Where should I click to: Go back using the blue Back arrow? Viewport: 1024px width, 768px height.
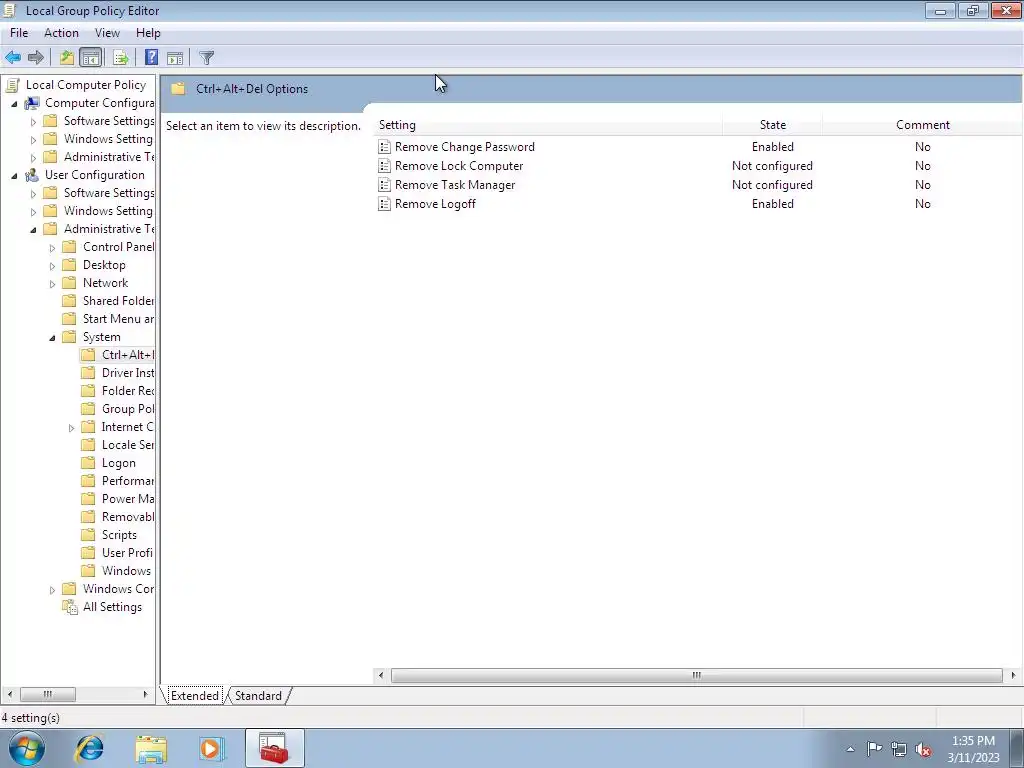[13, 57]
